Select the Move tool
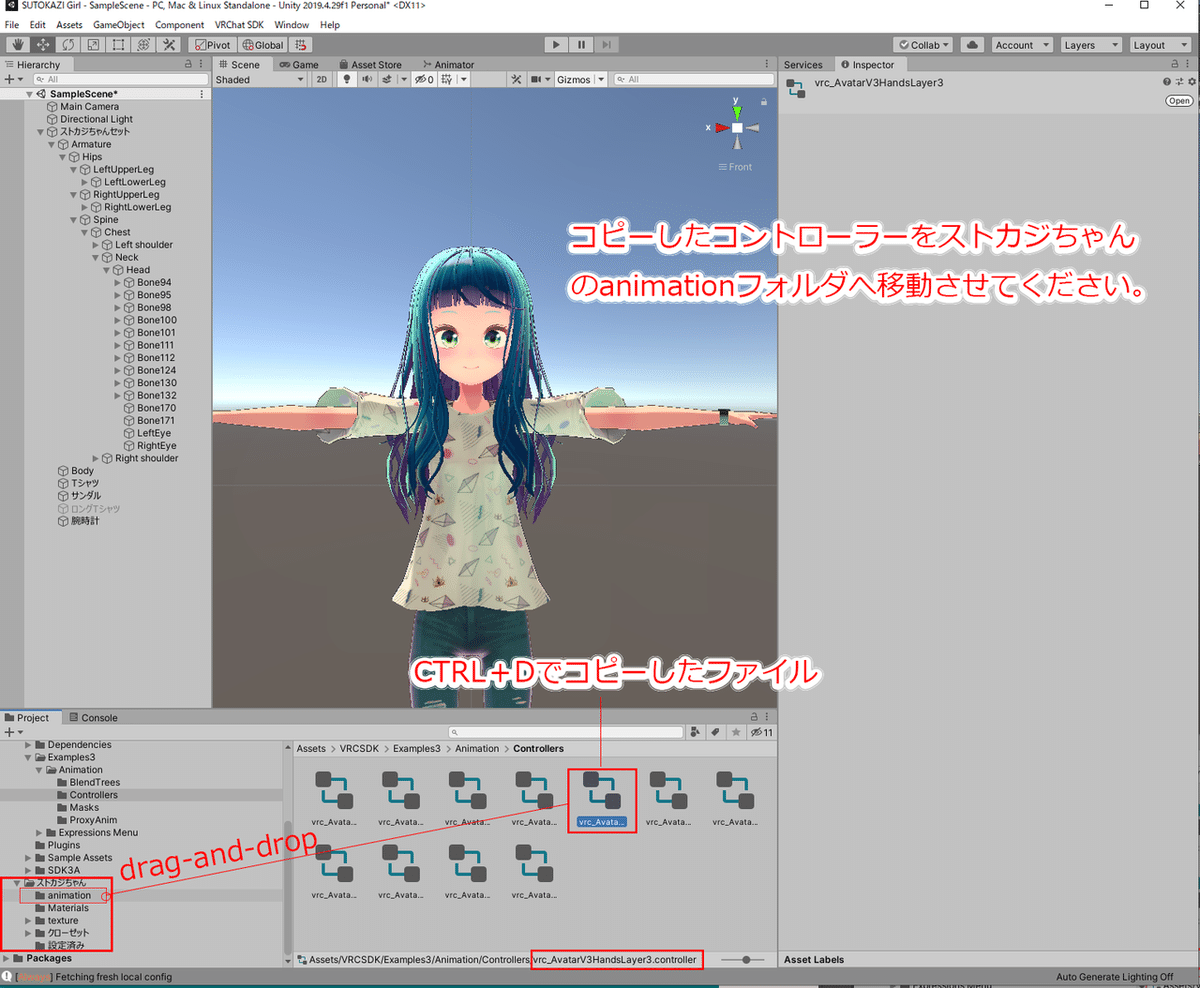The width and height of the screenshot is (1200, 988). [43, 45]
